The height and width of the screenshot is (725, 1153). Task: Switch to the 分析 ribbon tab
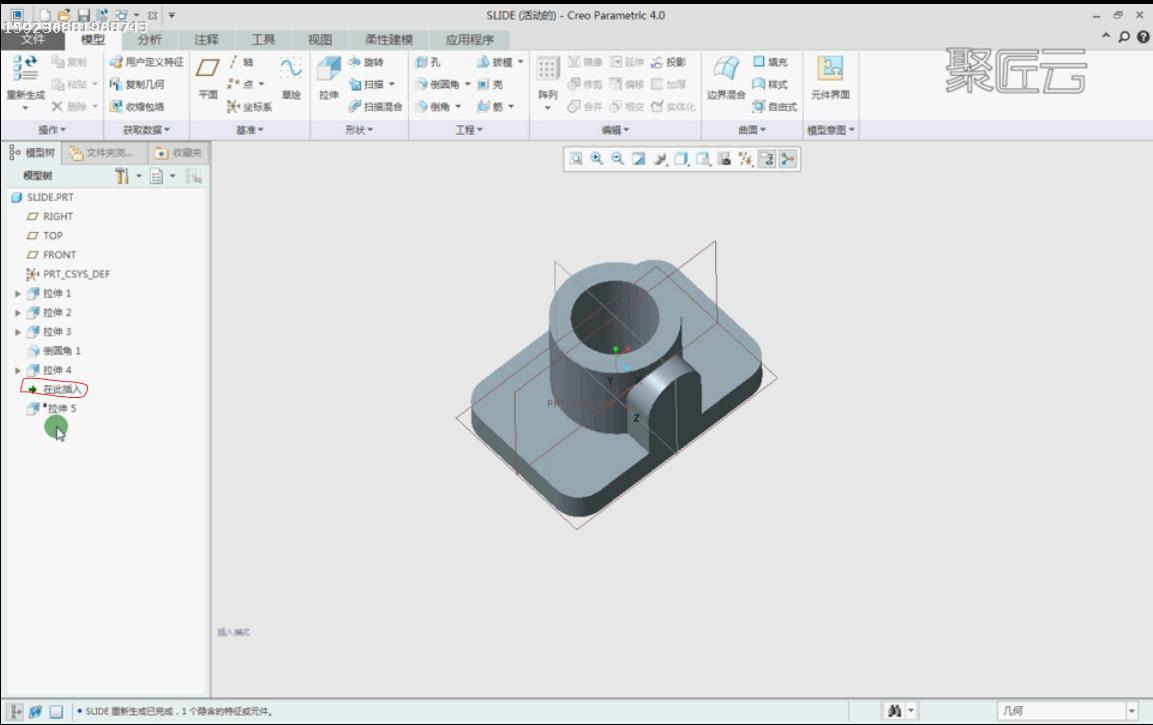click(x=149, y=40)
